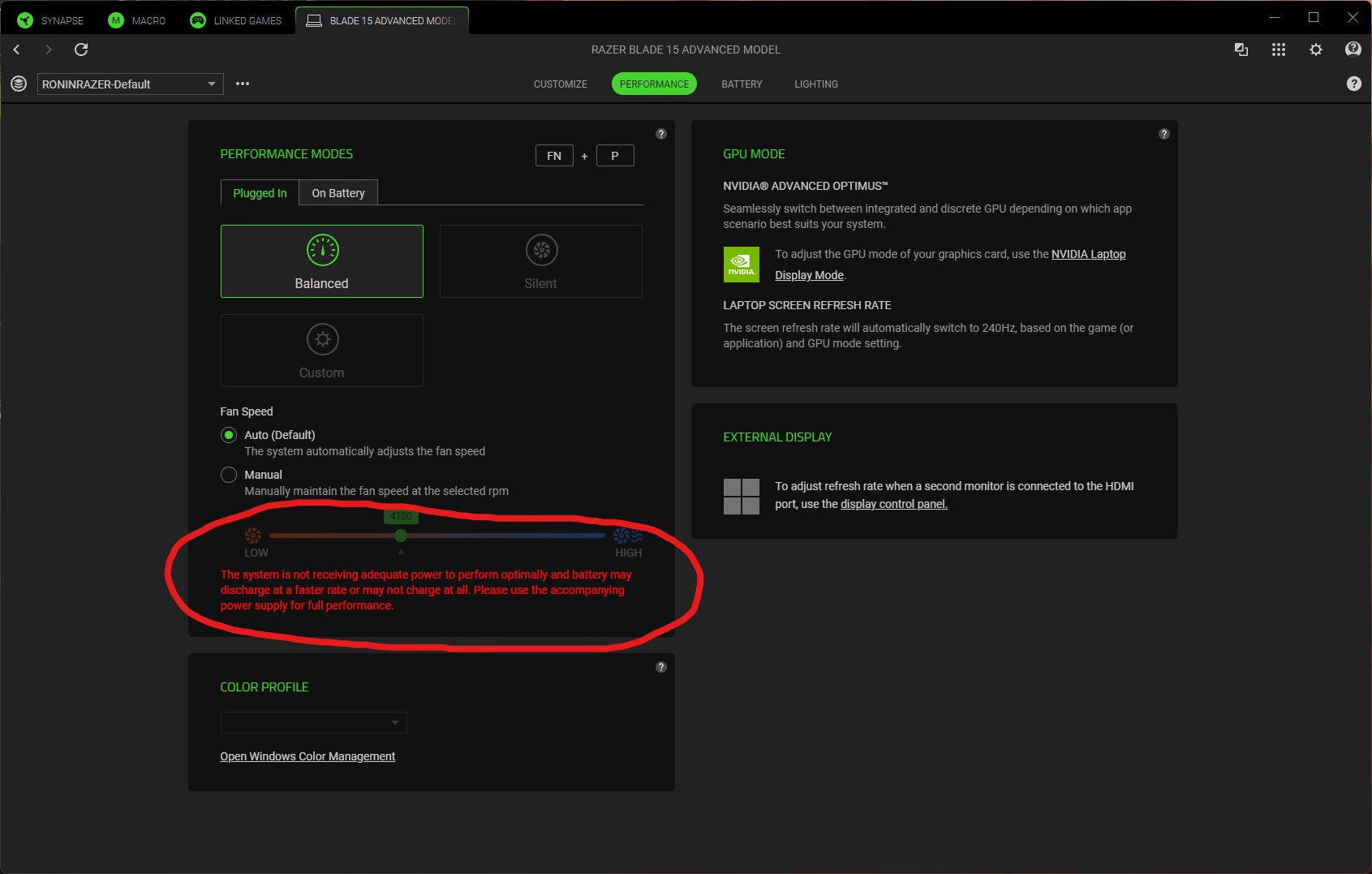Minimize the Synapse window
This screenshot has height=874, width=1372.
point(1275,17)
